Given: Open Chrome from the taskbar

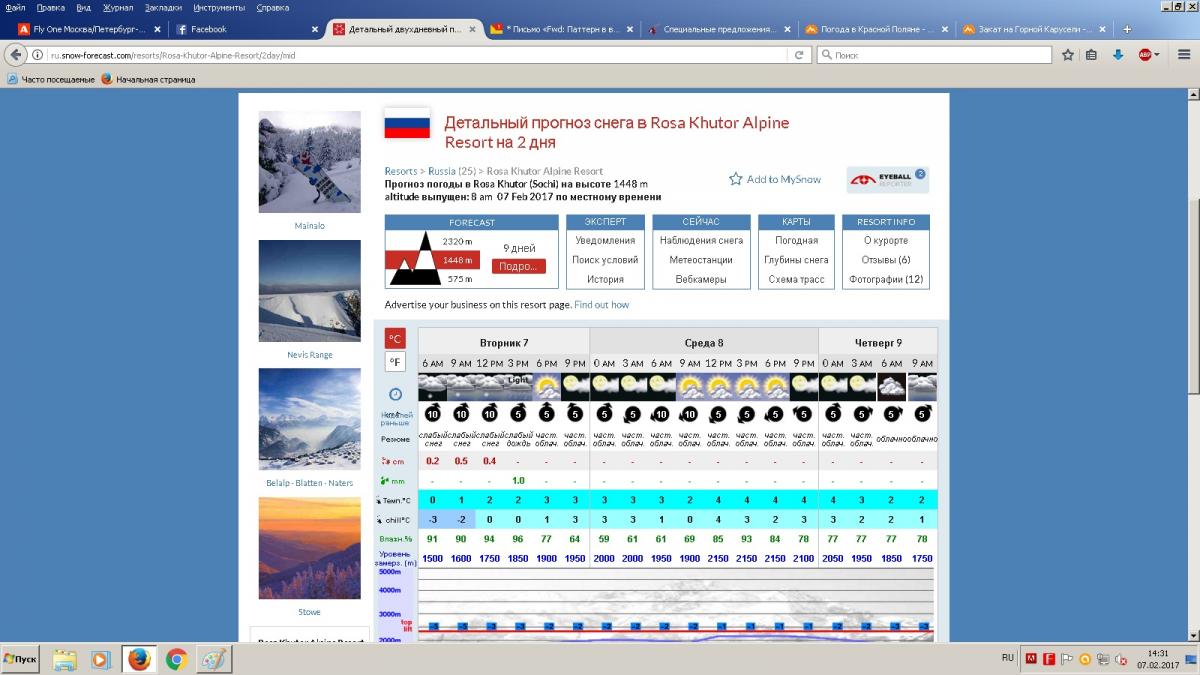Looking at the screenshot, I should pyautogui.click(x=177, y=659).
